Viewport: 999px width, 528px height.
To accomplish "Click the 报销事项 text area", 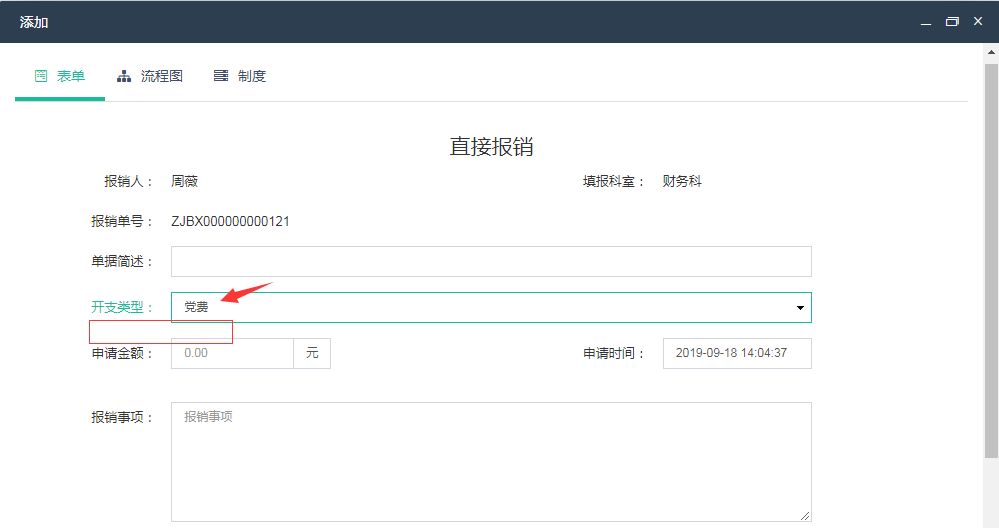I will click(491, 462).
